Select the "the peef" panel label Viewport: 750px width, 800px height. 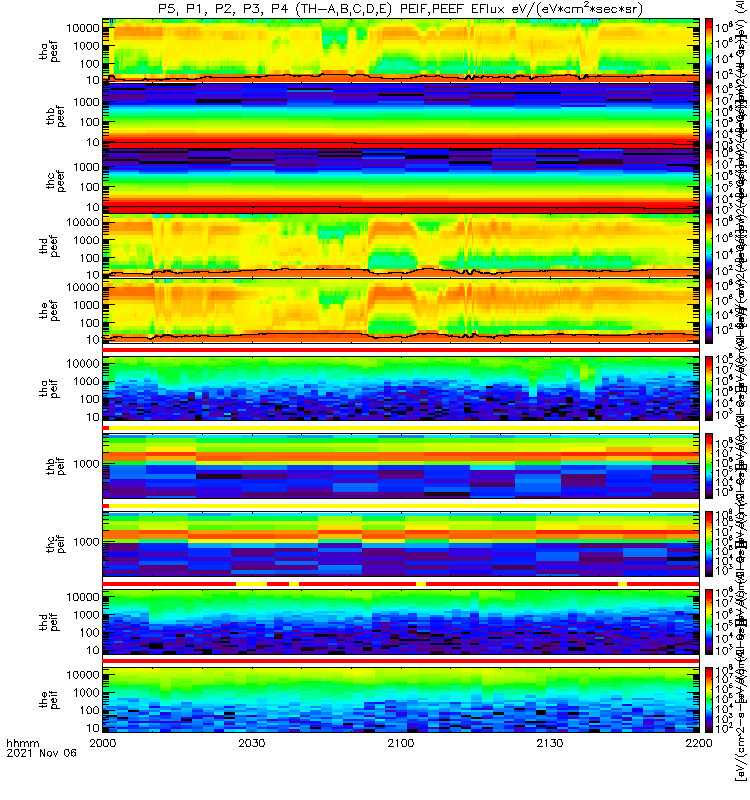click(49, 310)
